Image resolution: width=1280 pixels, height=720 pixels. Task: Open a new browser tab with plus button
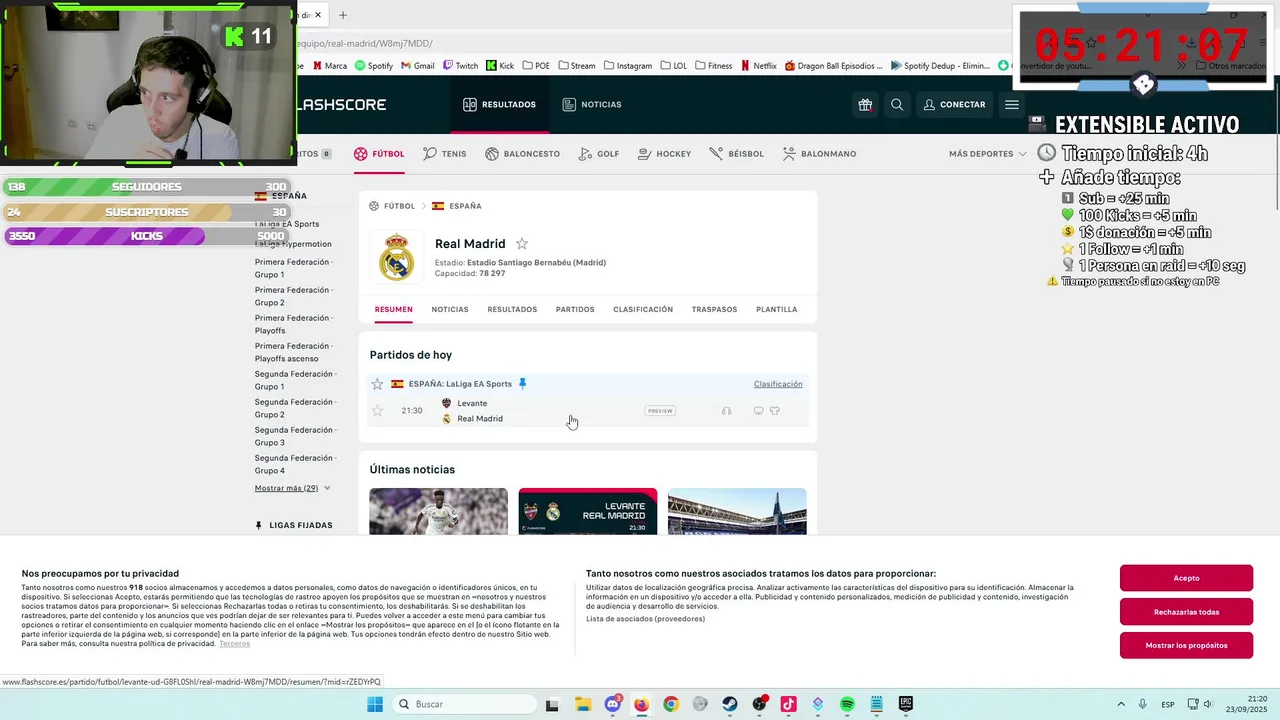[x=343, y=15]
